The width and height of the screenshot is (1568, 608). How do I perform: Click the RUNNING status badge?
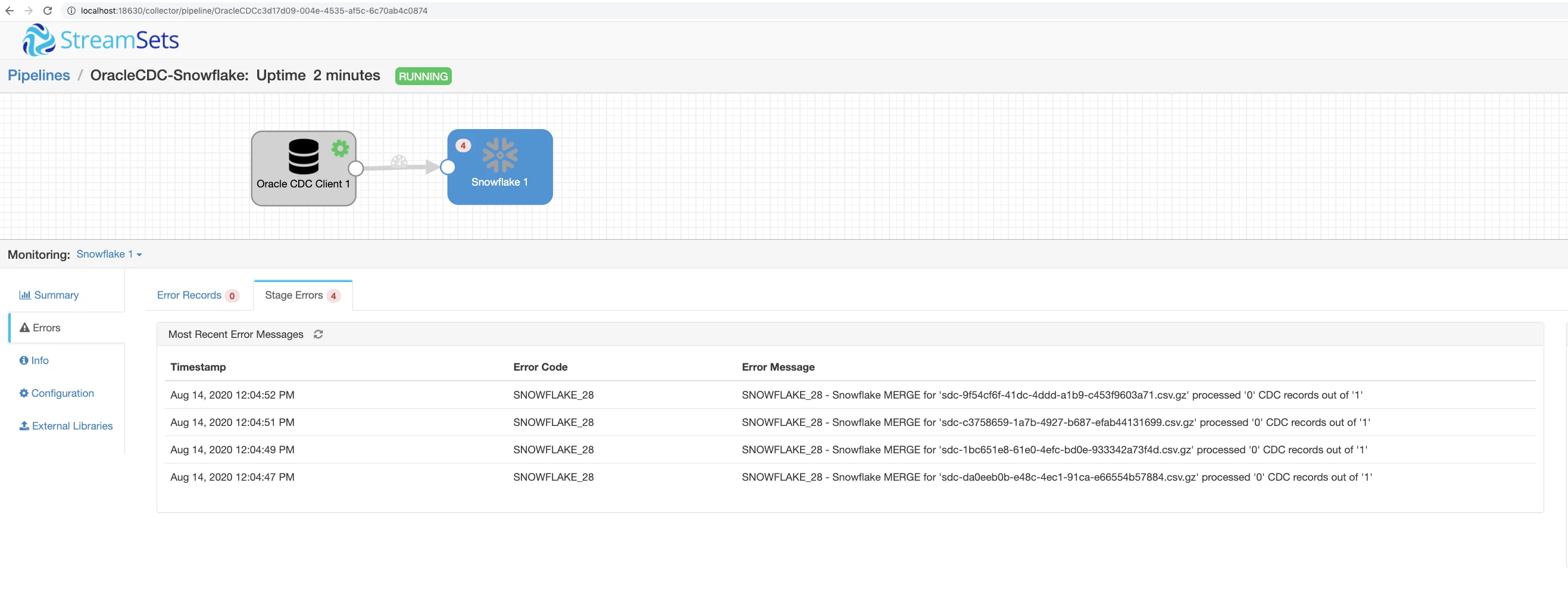pos(423,76)
